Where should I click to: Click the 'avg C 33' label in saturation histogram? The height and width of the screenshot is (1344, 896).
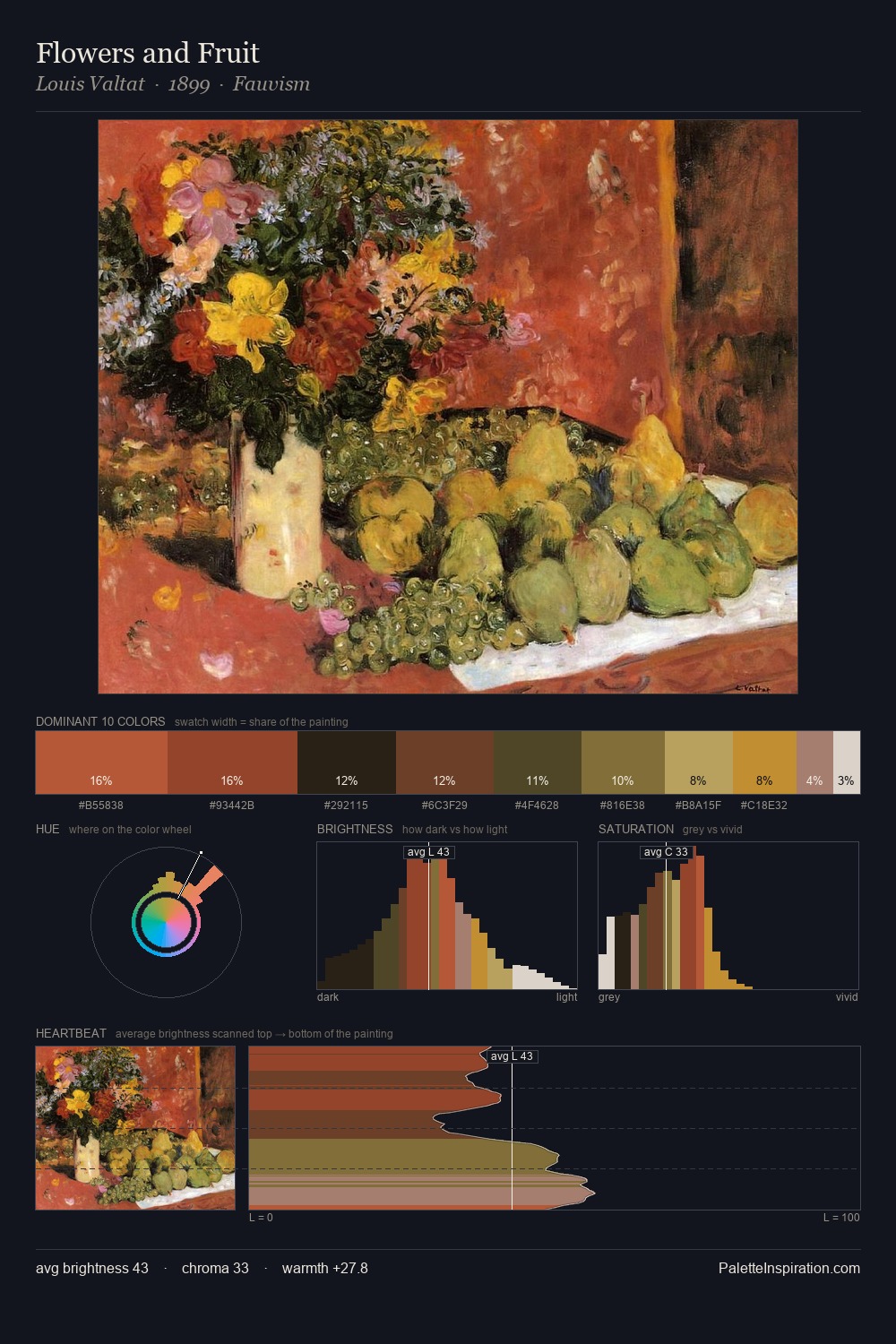click(666, 852)
